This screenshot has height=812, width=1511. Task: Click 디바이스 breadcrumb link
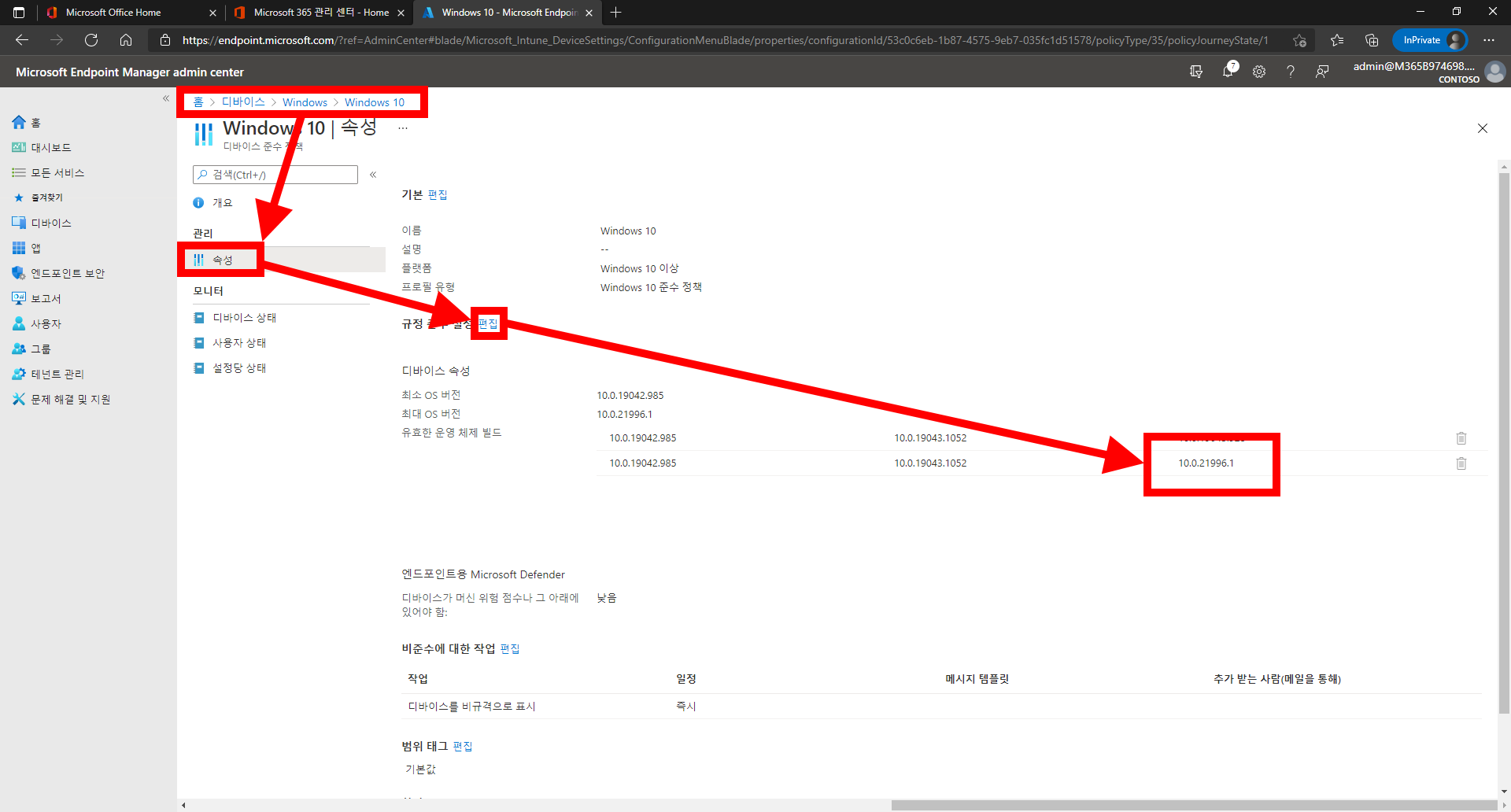tap(243, 102)
